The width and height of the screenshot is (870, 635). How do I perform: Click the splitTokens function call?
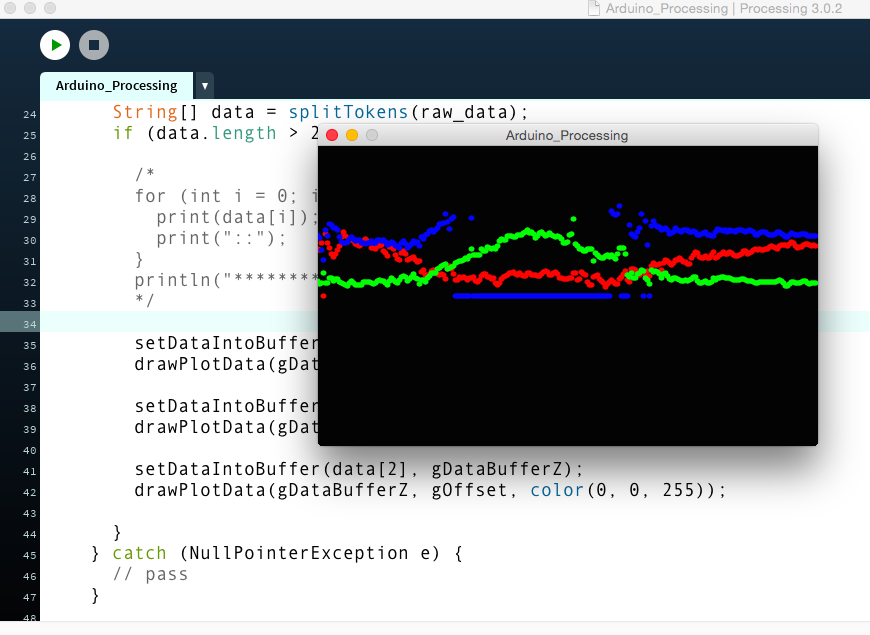click(348, 112)
